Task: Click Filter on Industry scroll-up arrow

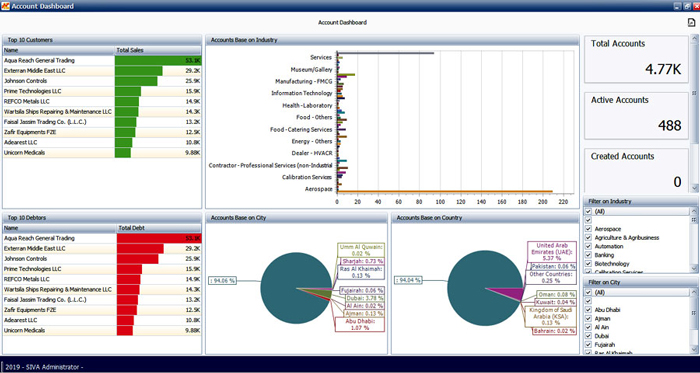Action: tap(694, 211)
